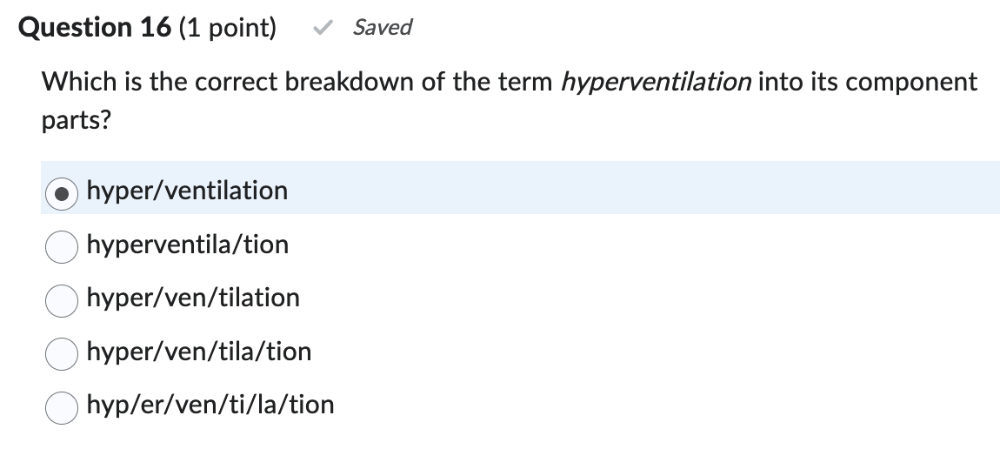The image size is (1000, 449).
Task: Click the Question 16 heading
Action: 95,28
